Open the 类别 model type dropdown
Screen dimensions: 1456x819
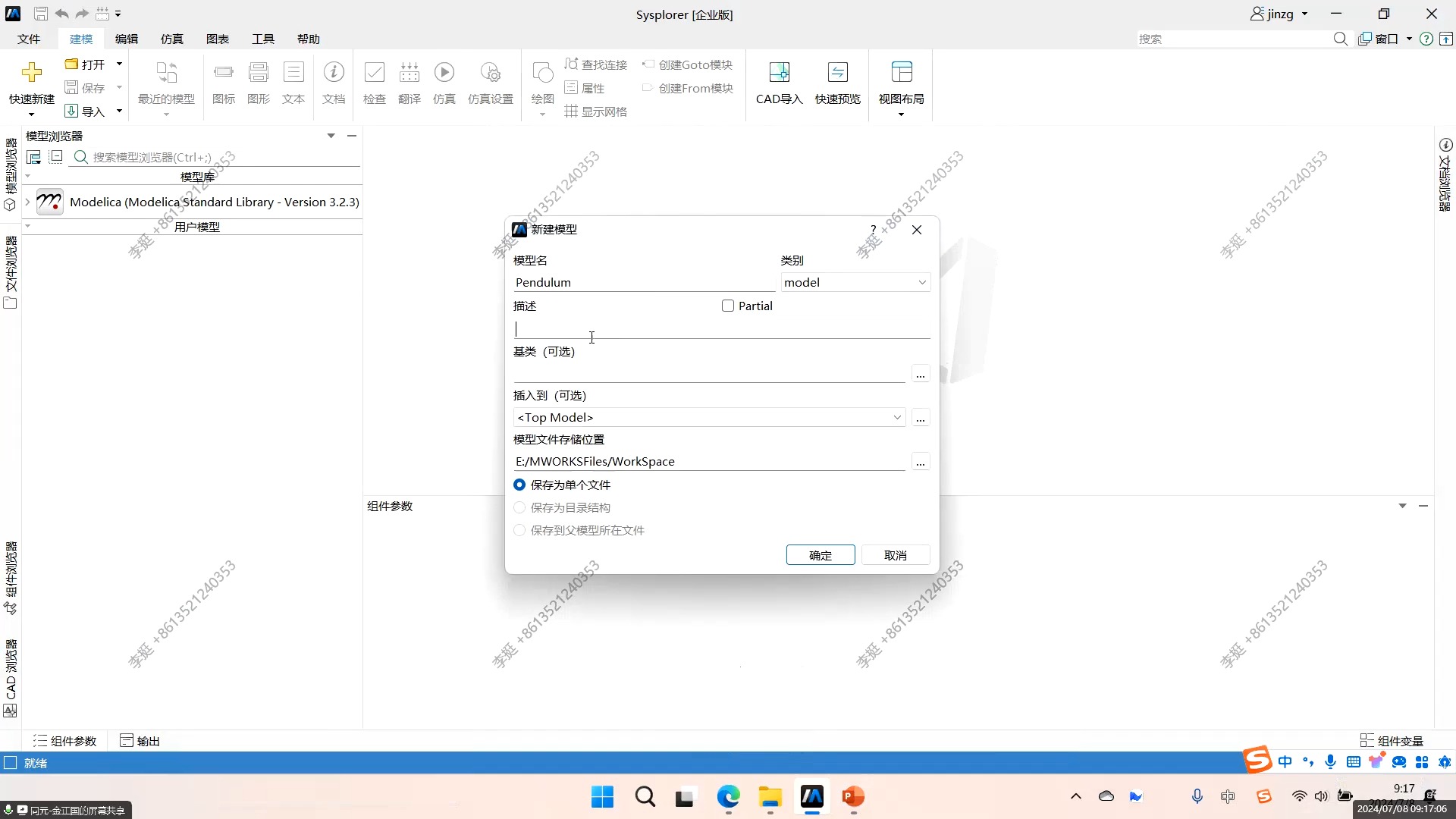855,282
